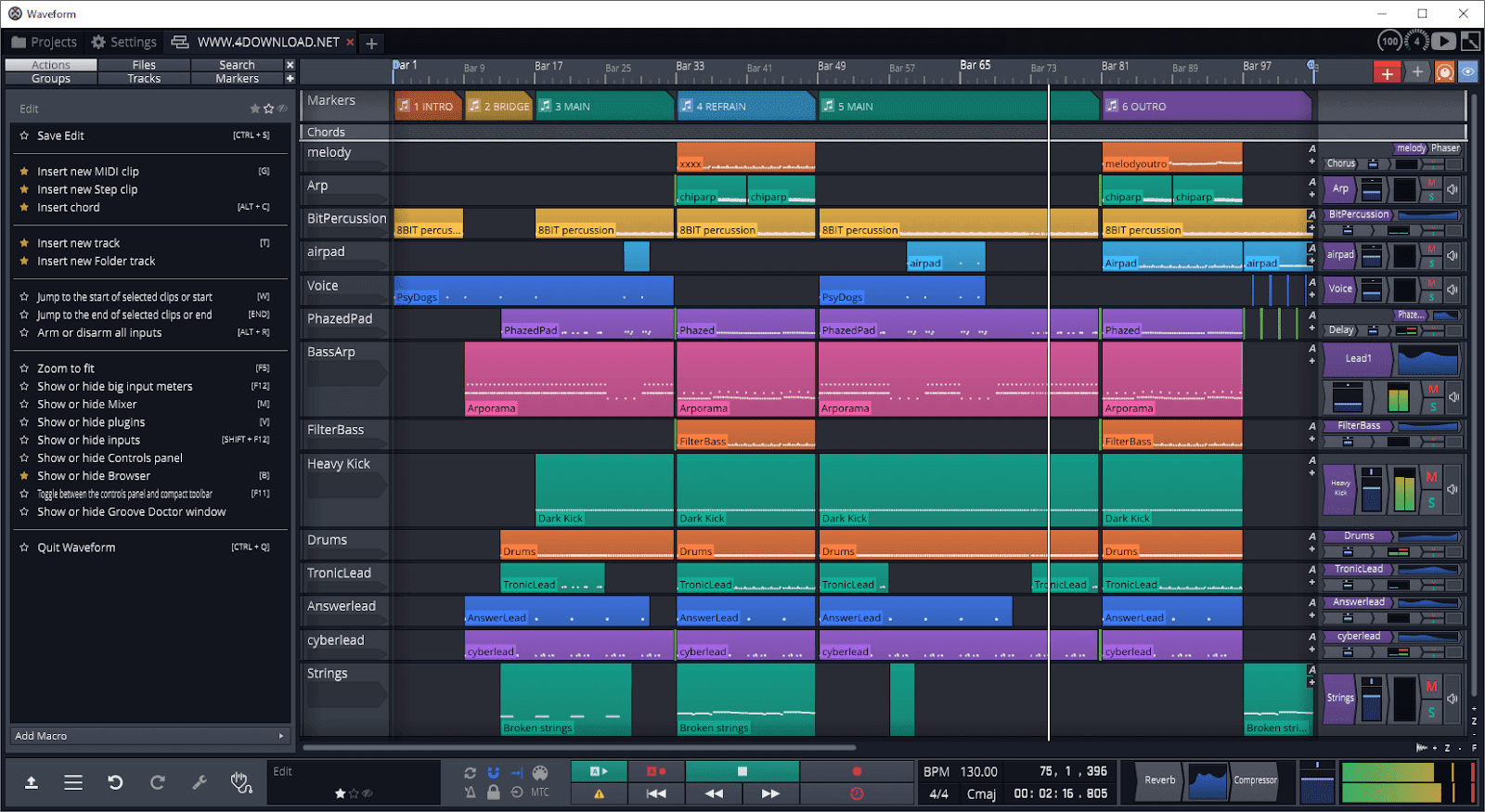Select the 4 REFRAIN marker clip

click(x=745, y=106)
